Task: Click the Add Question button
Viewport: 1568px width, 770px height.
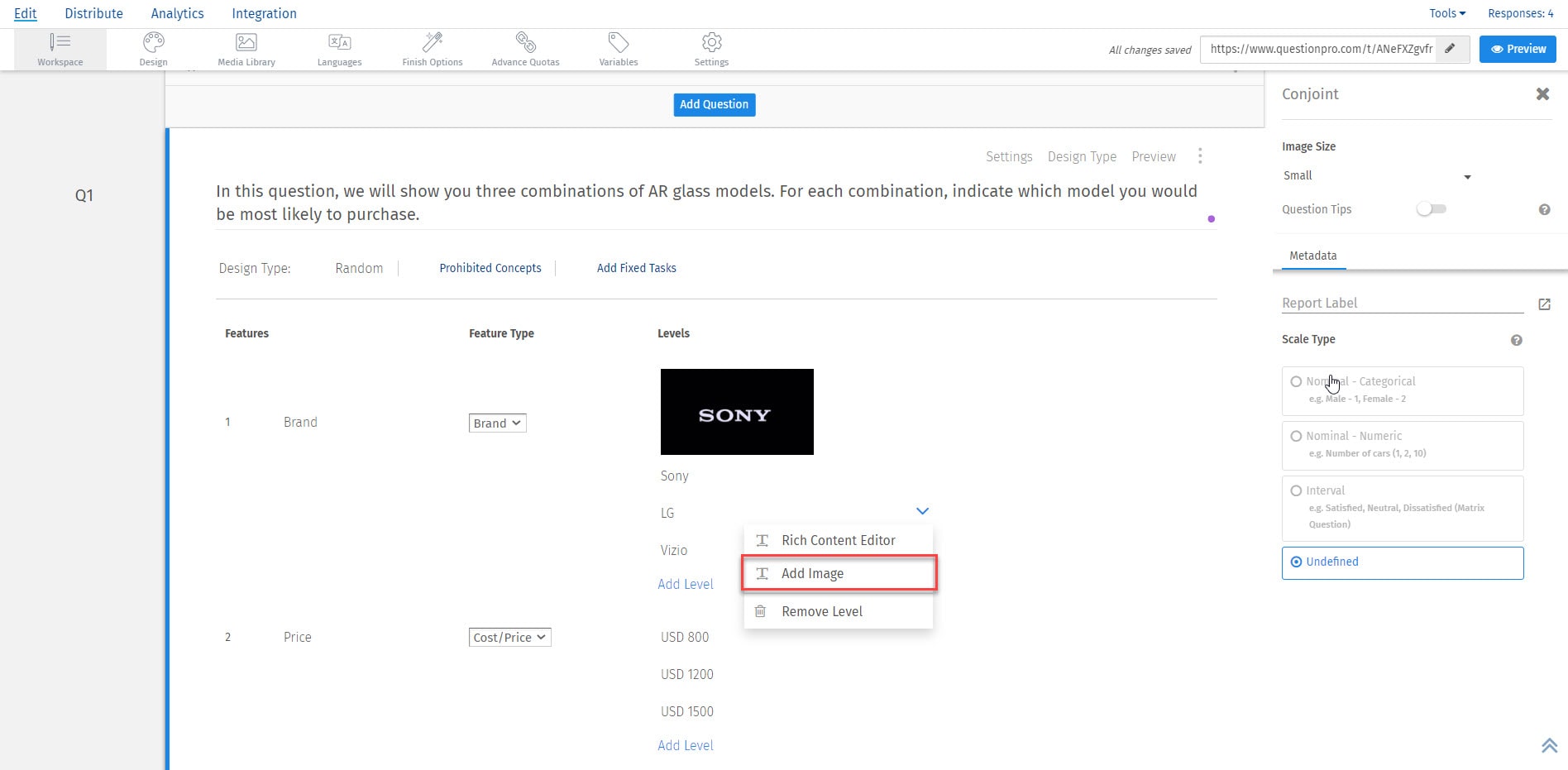Action: (714, 104)
